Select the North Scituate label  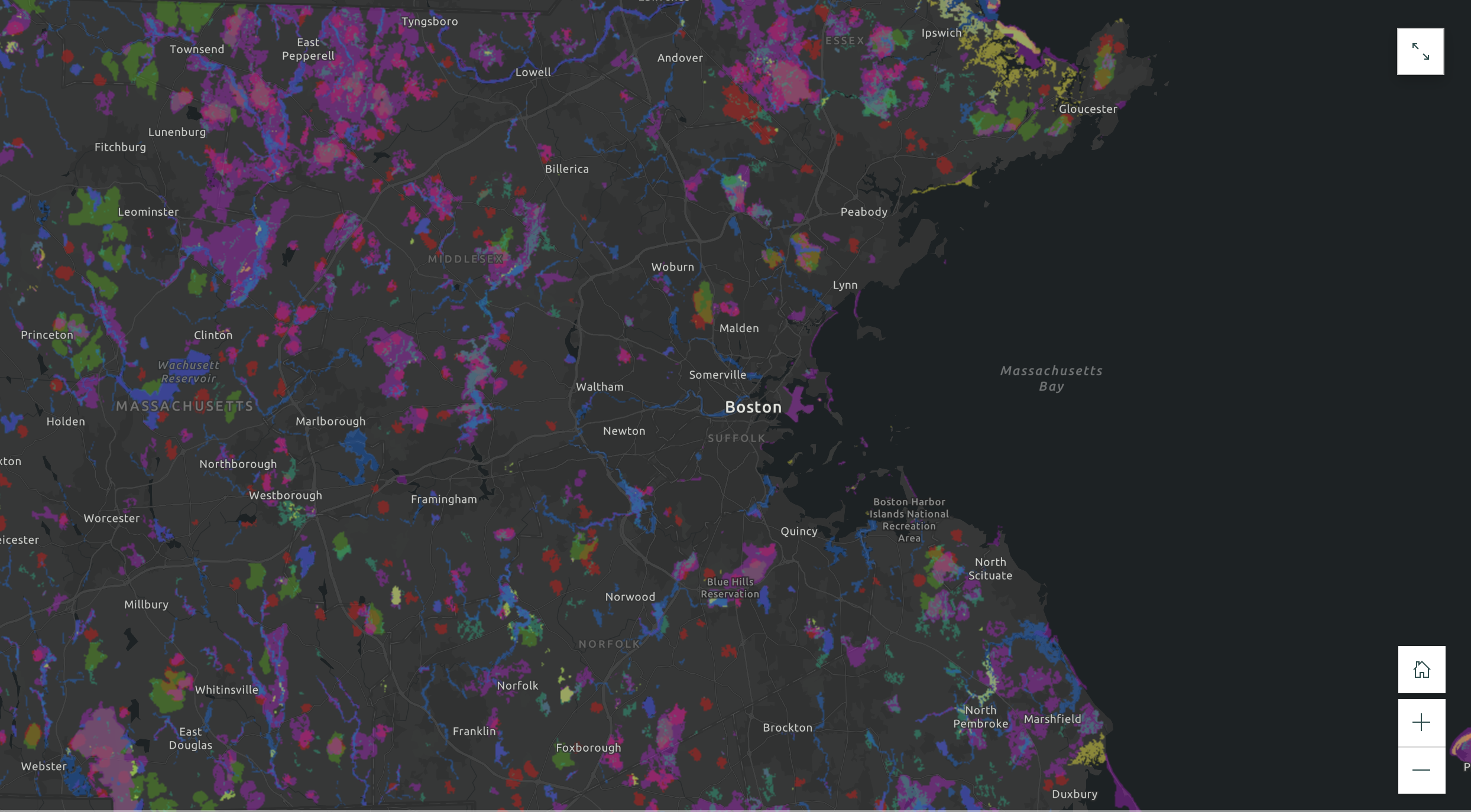tap(990, 569)
